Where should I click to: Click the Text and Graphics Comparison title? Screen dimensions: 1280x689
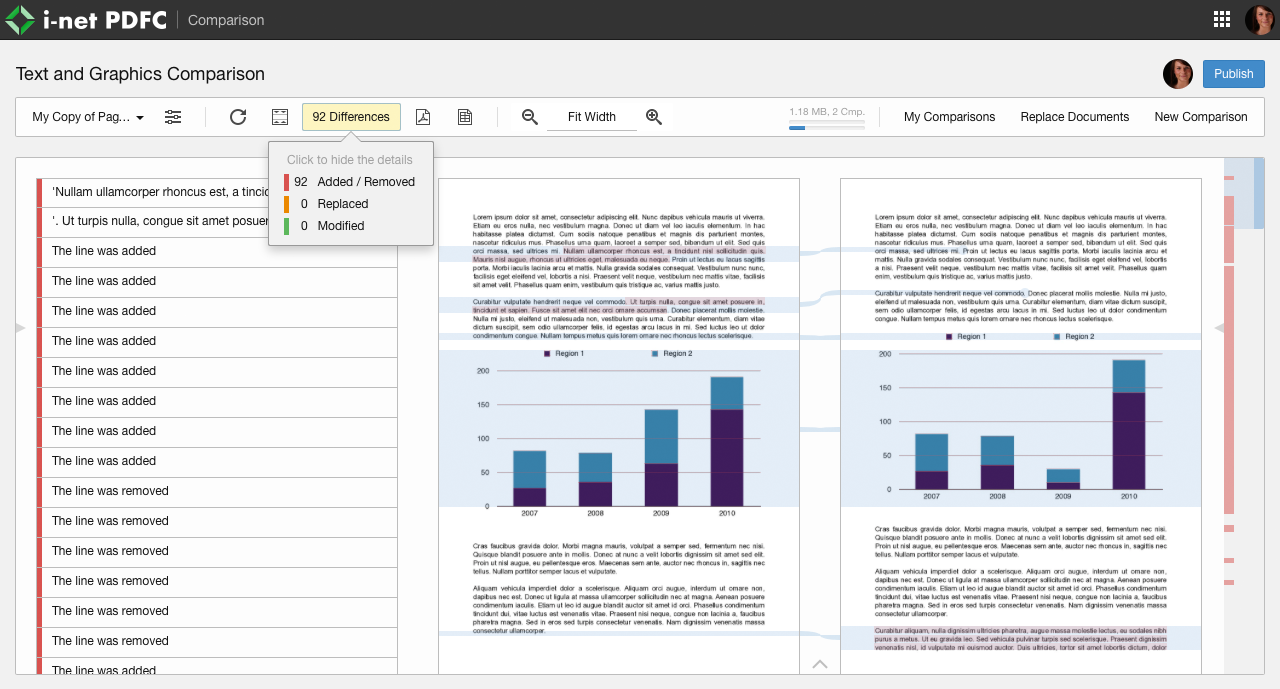(140, 74)
